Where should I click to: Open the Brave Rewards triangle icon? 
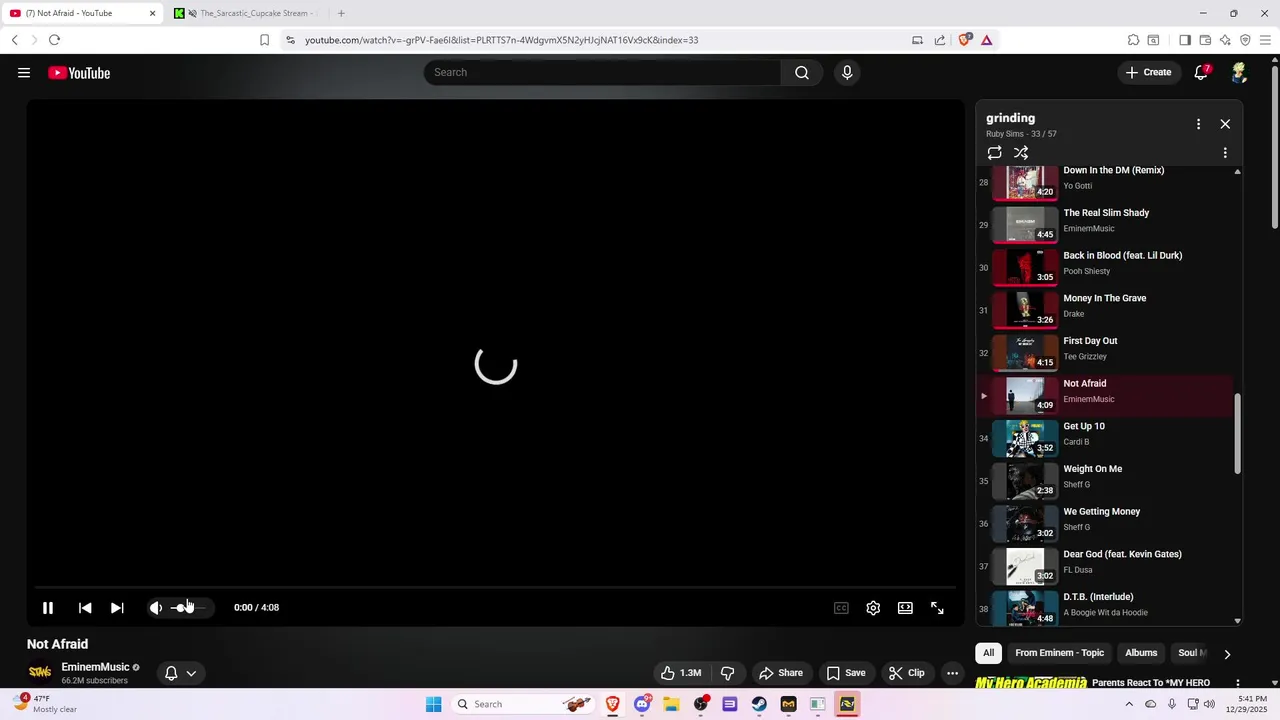tap(986, 40)
